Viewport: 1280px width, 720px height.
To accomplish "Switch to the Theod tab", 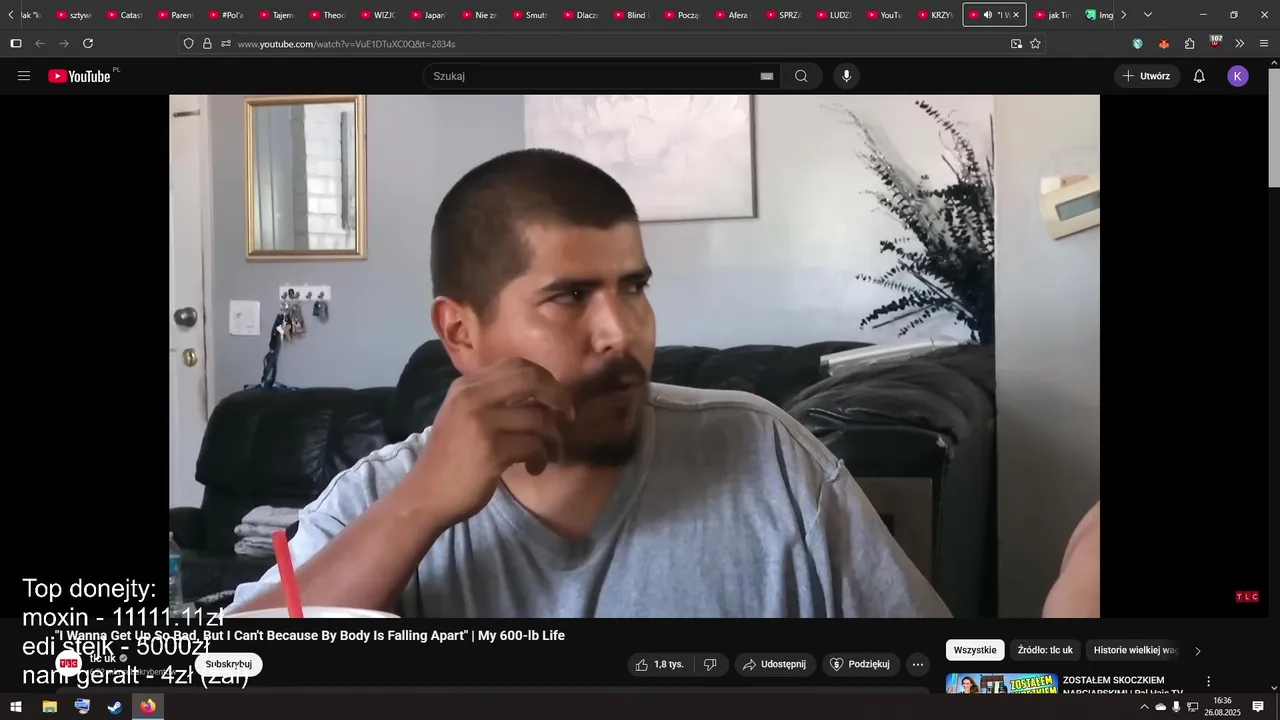I will [327, 15].
